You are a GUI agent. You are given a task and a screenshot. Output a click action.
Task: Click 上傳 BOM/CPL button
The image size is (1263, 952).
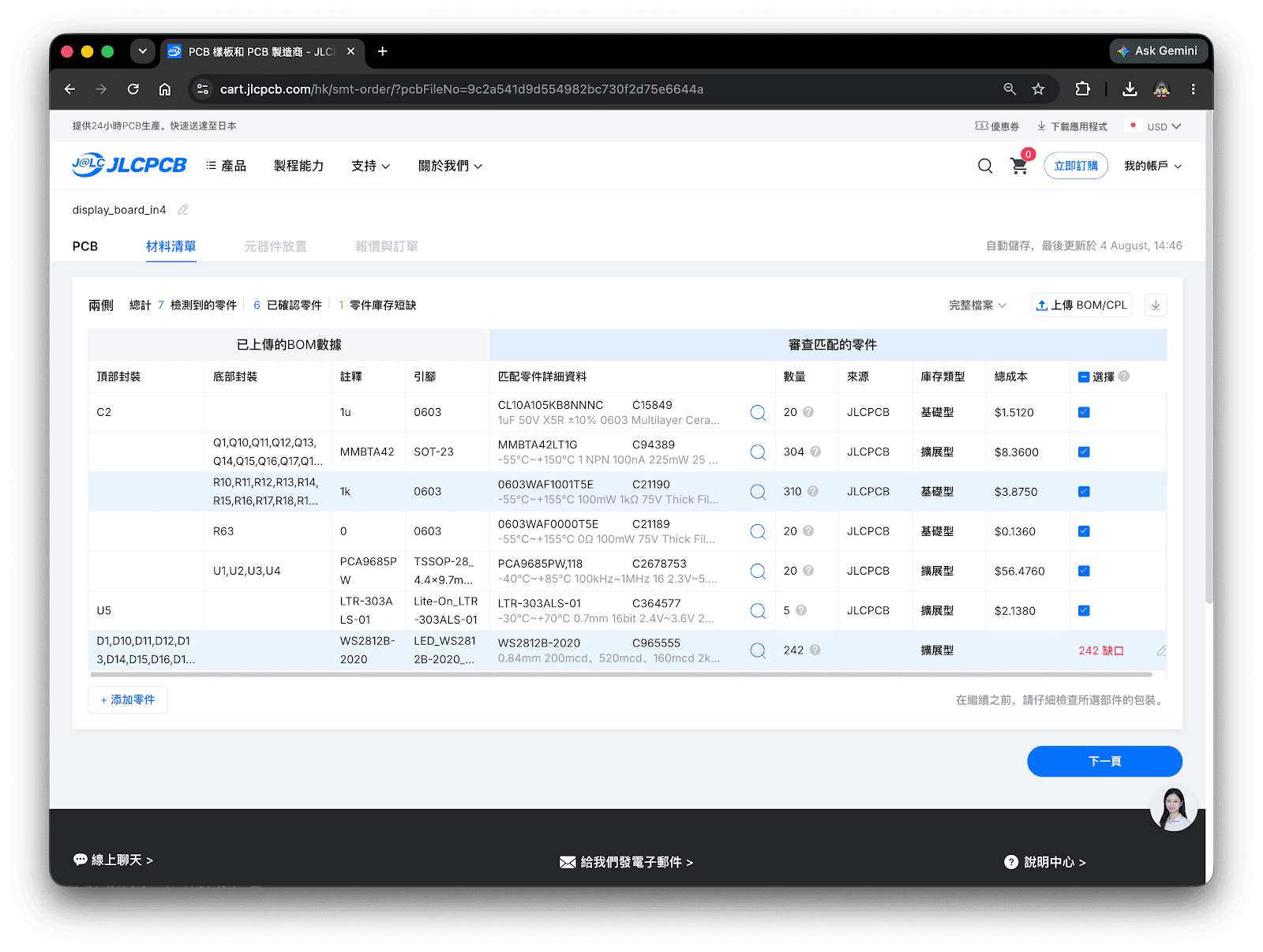pos(1081,305)
